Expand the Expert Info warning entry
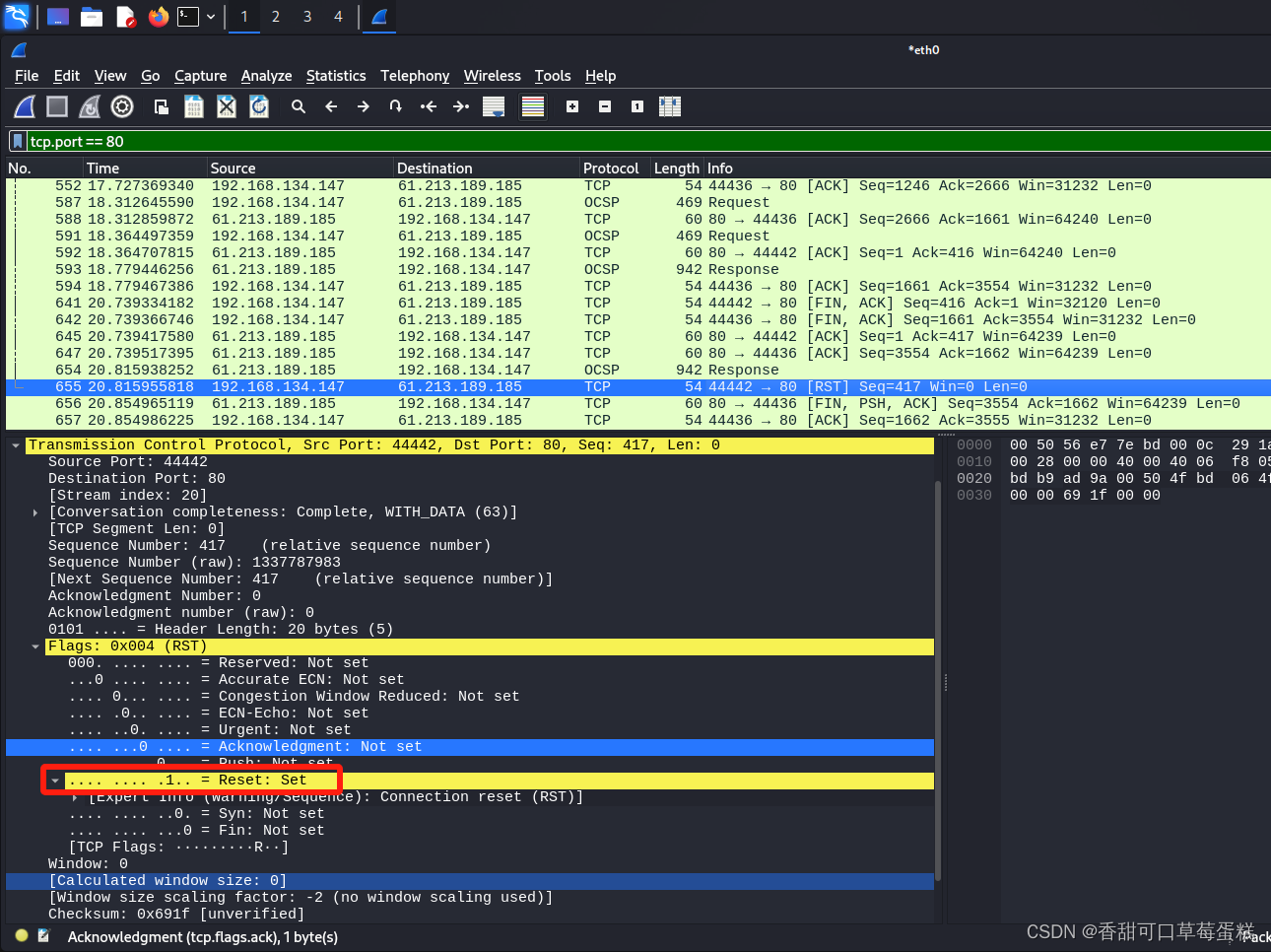This screenshot has width=1271, height=952. 74,796
